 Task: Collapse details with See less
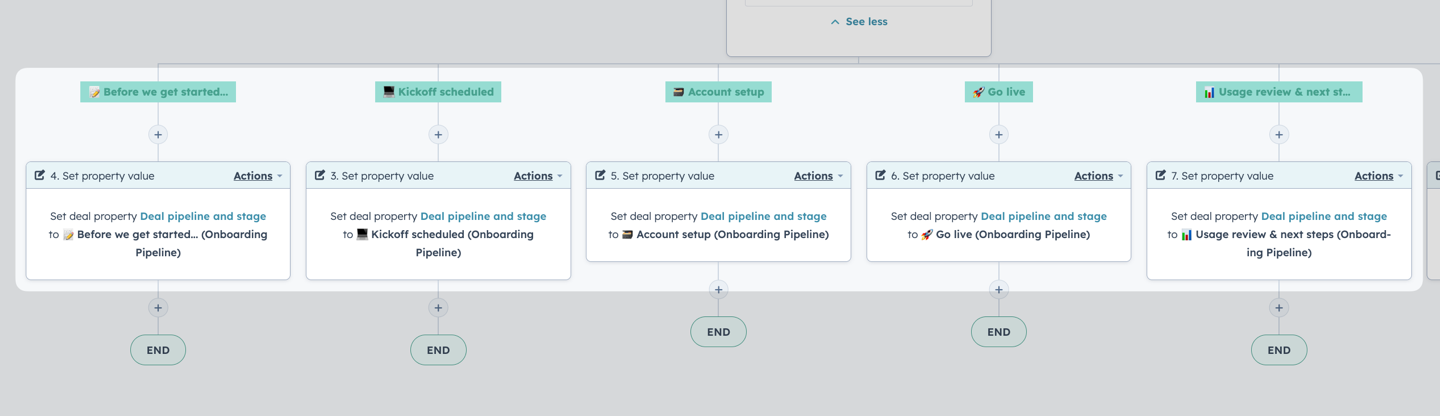coord(859,21)
